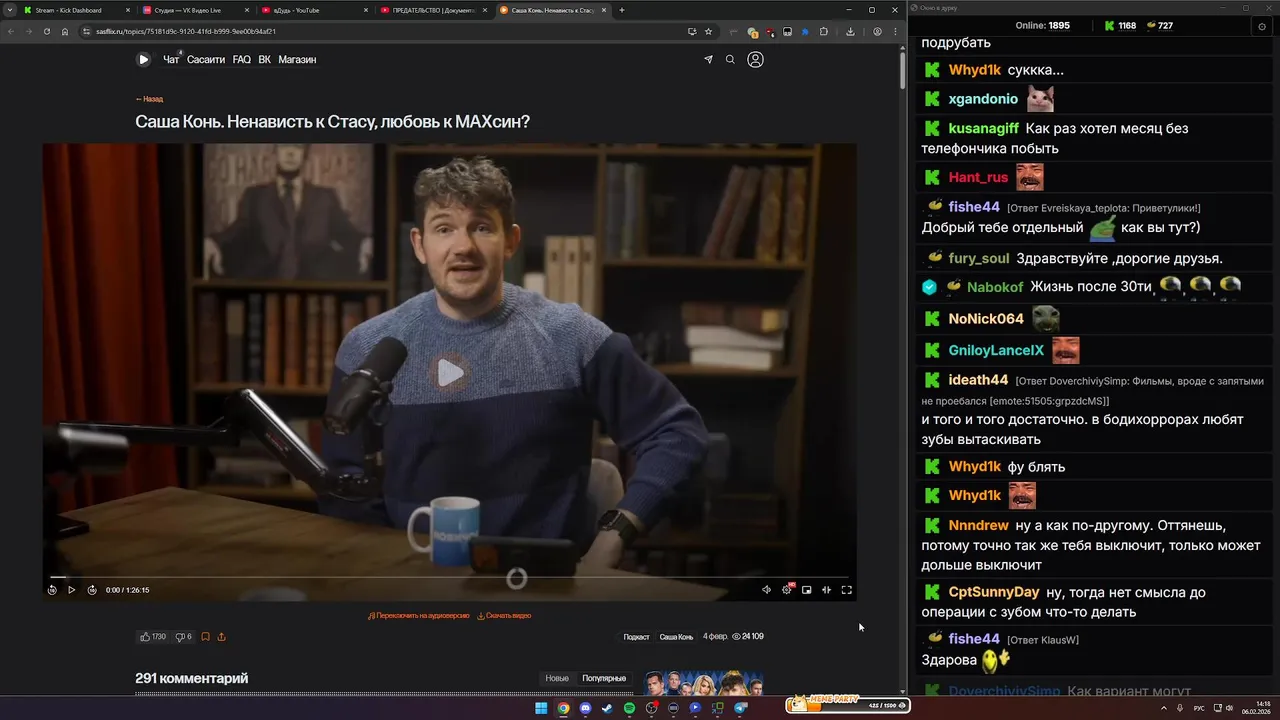Open Сасаити menu item
1280x720 pixels.
[206, 60]
